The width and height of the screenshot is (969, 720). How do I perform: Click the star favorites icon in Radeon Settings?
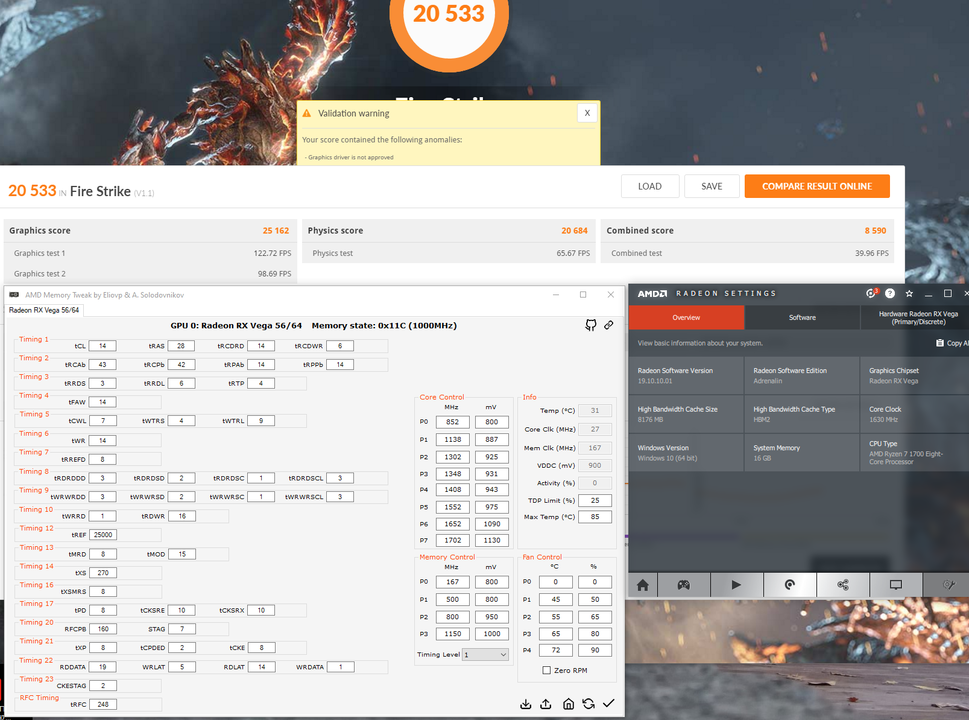909,294
